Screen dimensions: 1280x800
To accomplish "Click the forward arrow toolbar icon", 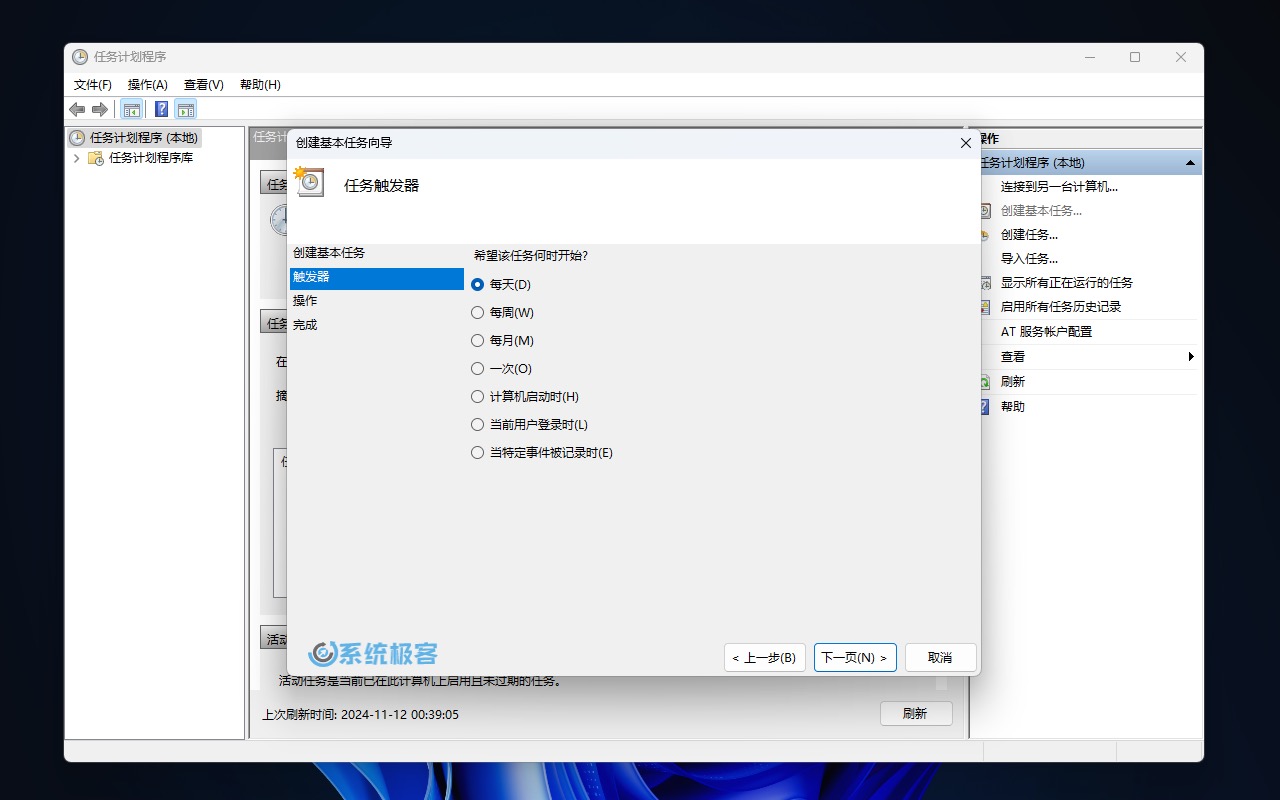I will (99, 109).
